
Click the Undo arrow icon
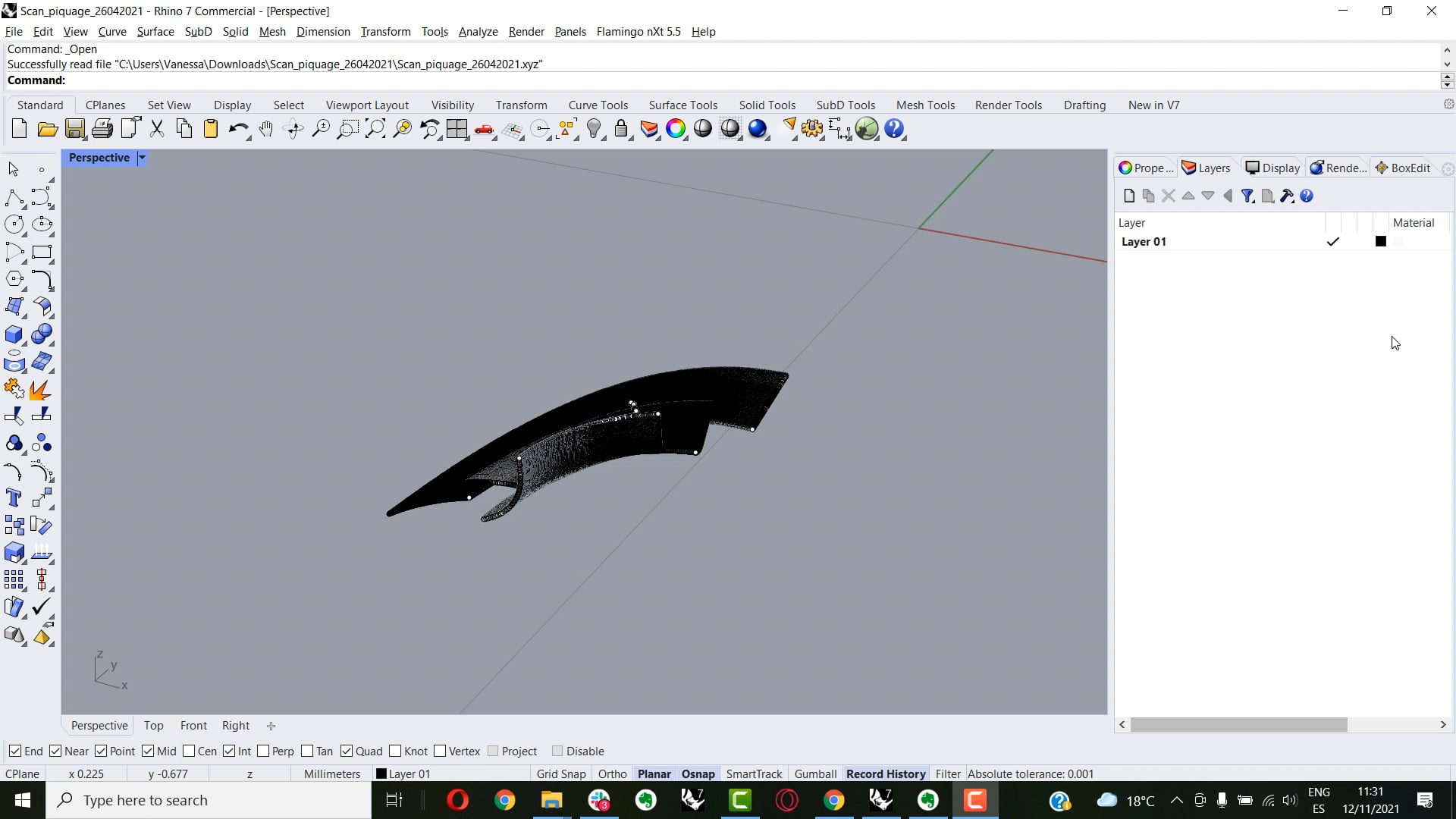point(238,129)
